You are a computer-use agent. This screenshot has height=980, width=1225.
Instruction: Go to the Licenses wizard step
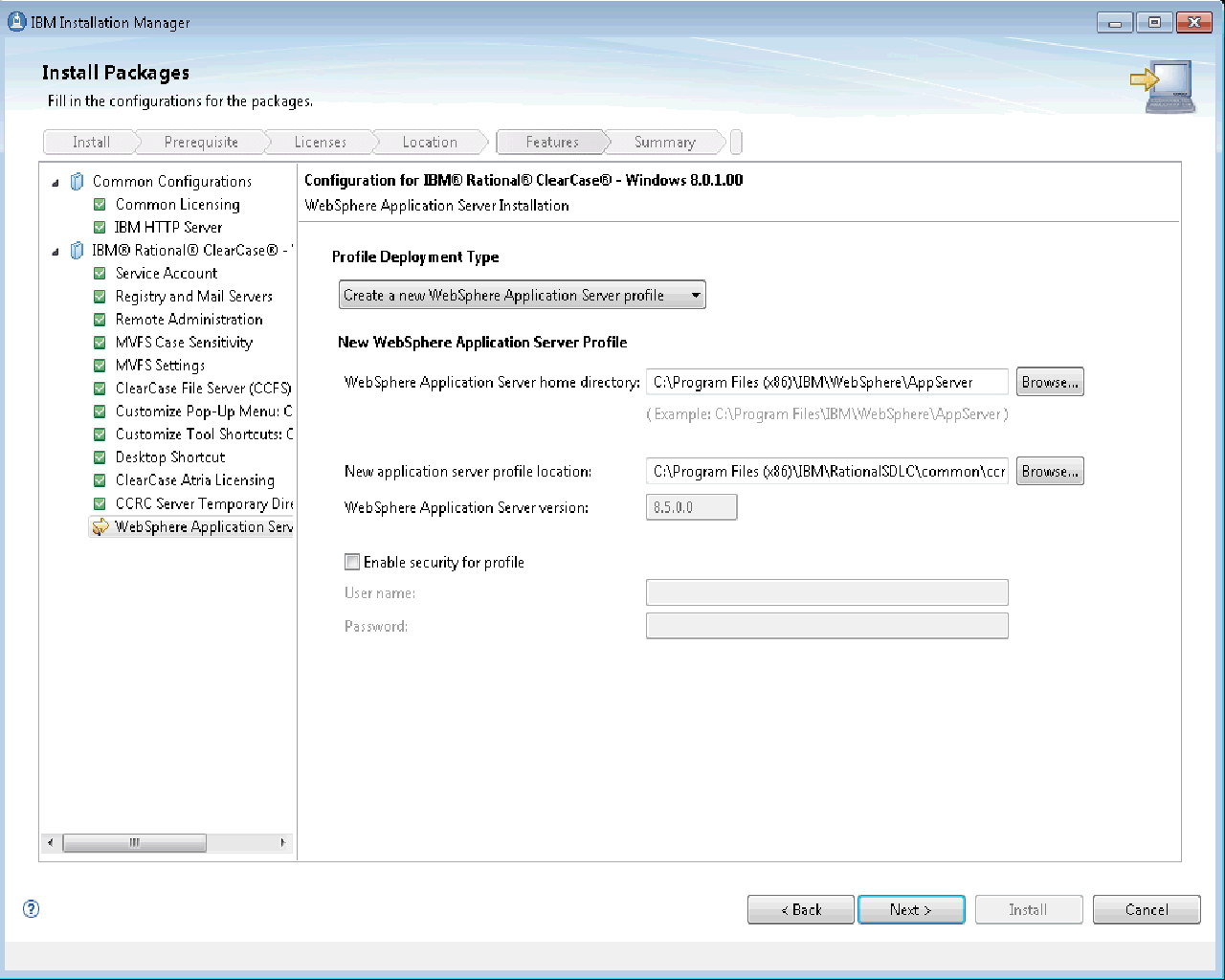[x=320, y=142]
